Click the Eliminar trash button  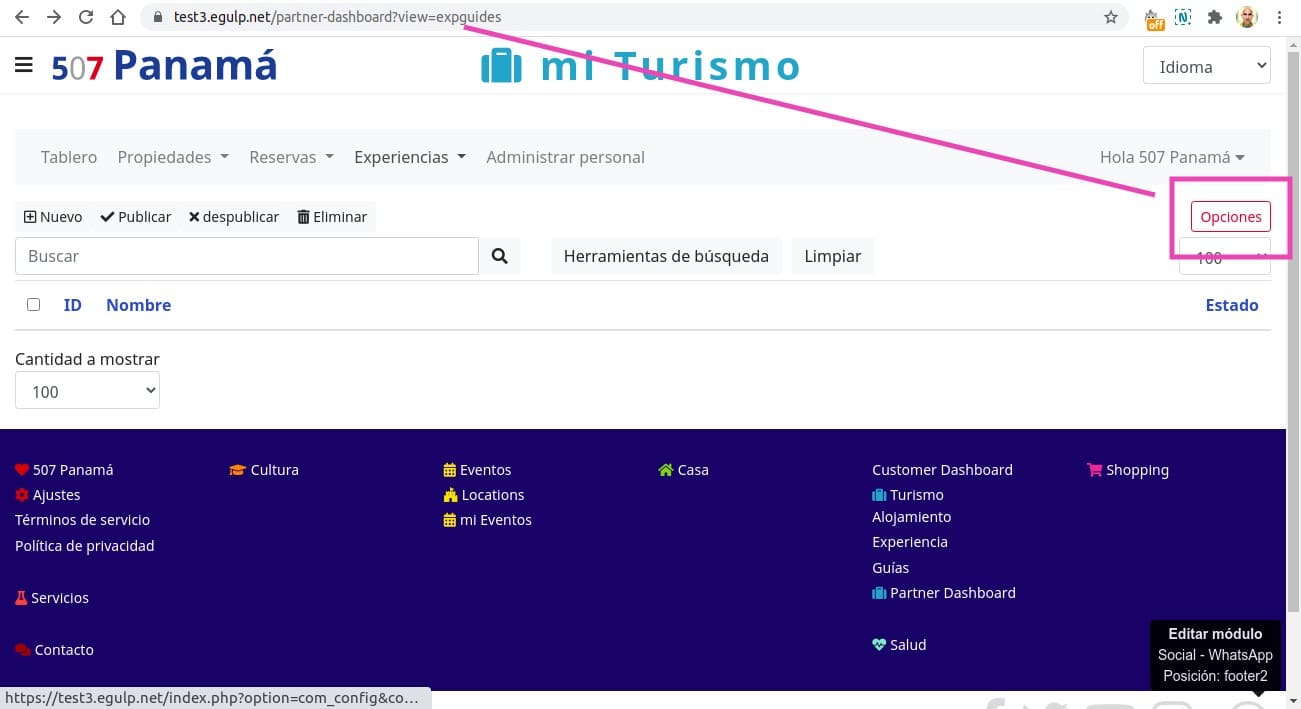[x=332, y=217]
